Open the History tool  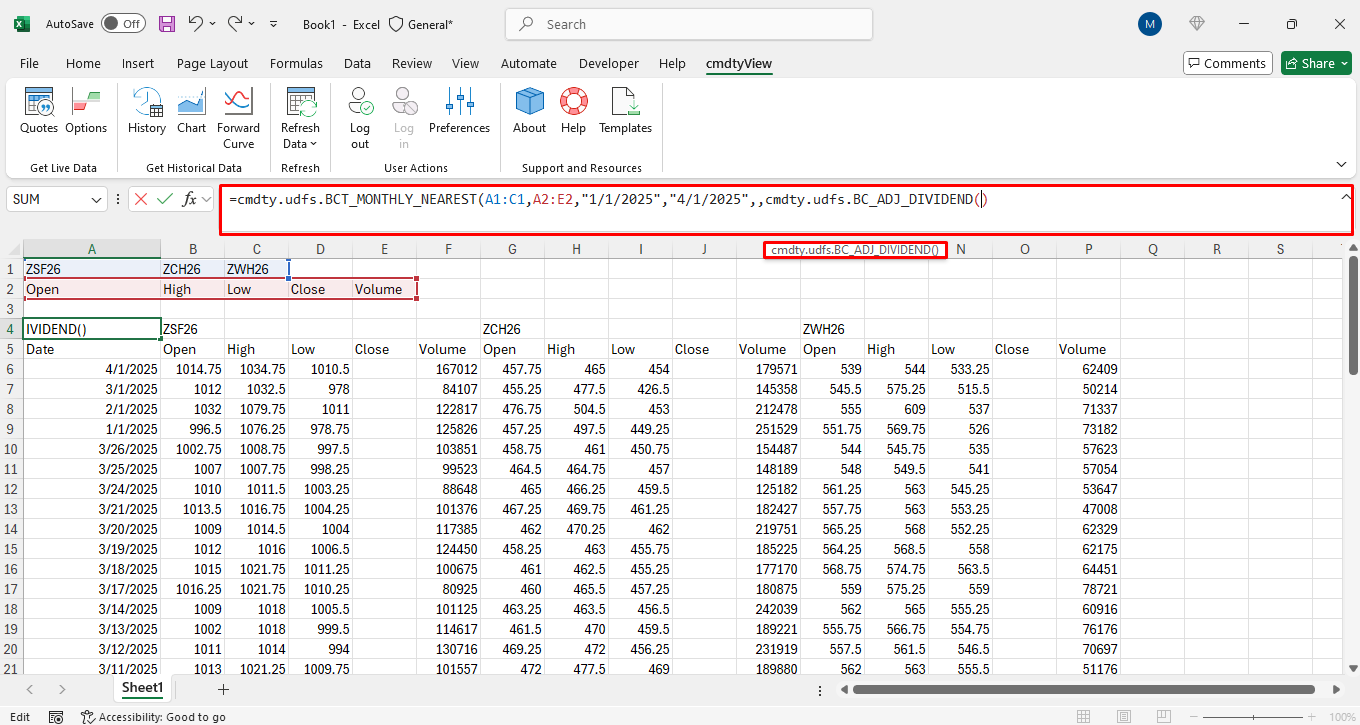pyautogui.click(x=147, y=110)
